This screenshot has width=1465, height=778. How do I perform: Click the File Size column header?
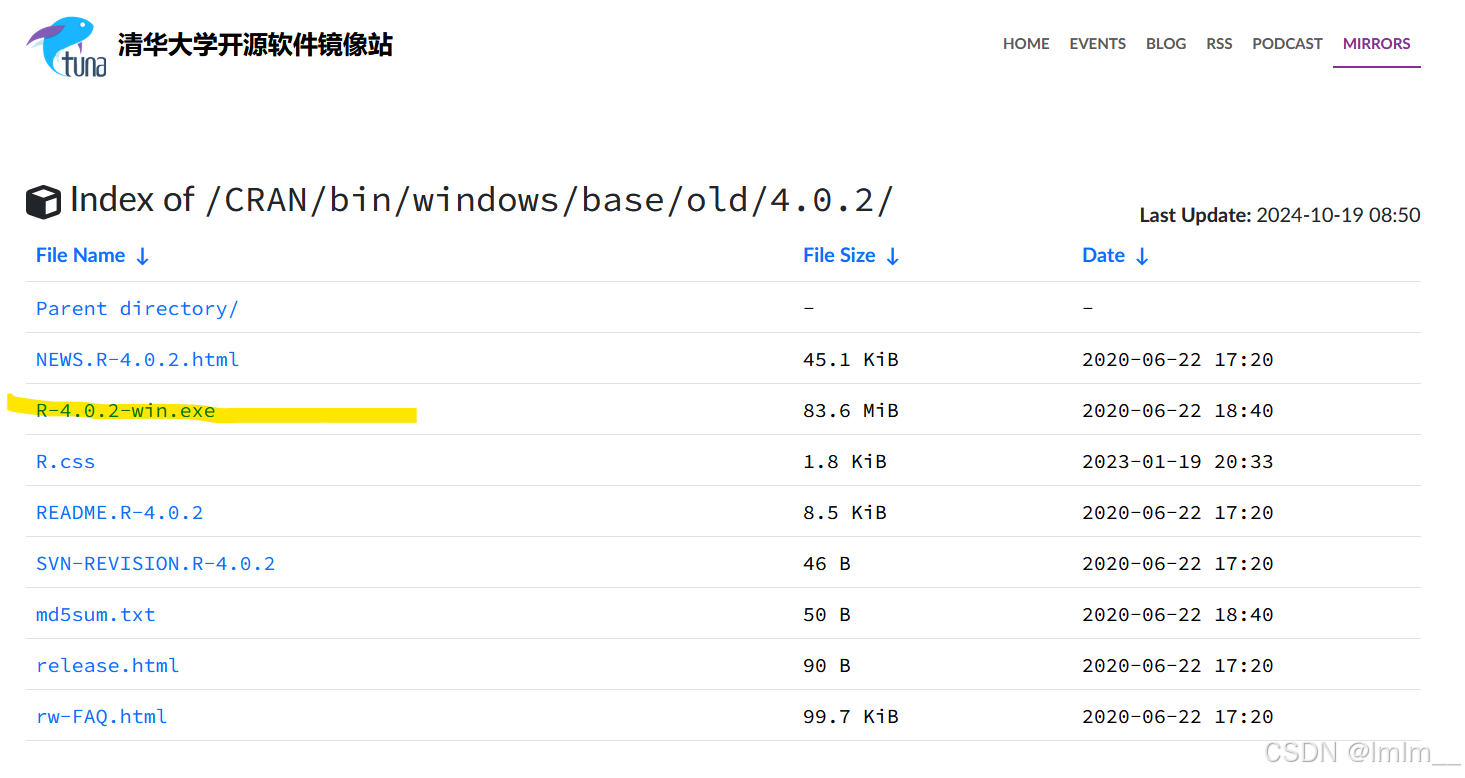point(839,255)
